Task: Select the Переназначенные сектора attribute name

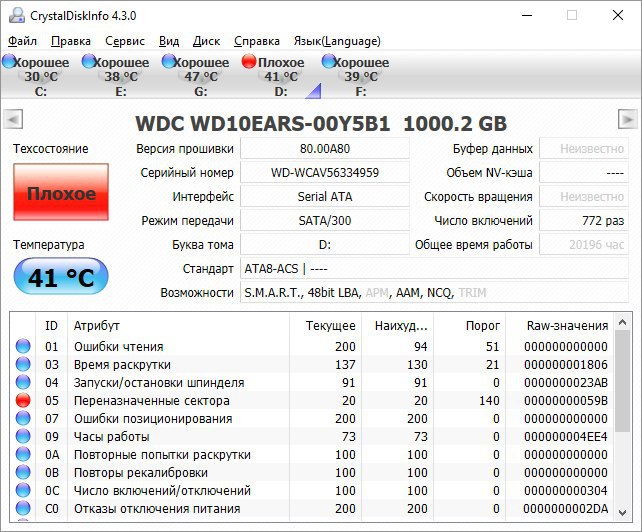Action: (x=151, y=401)
